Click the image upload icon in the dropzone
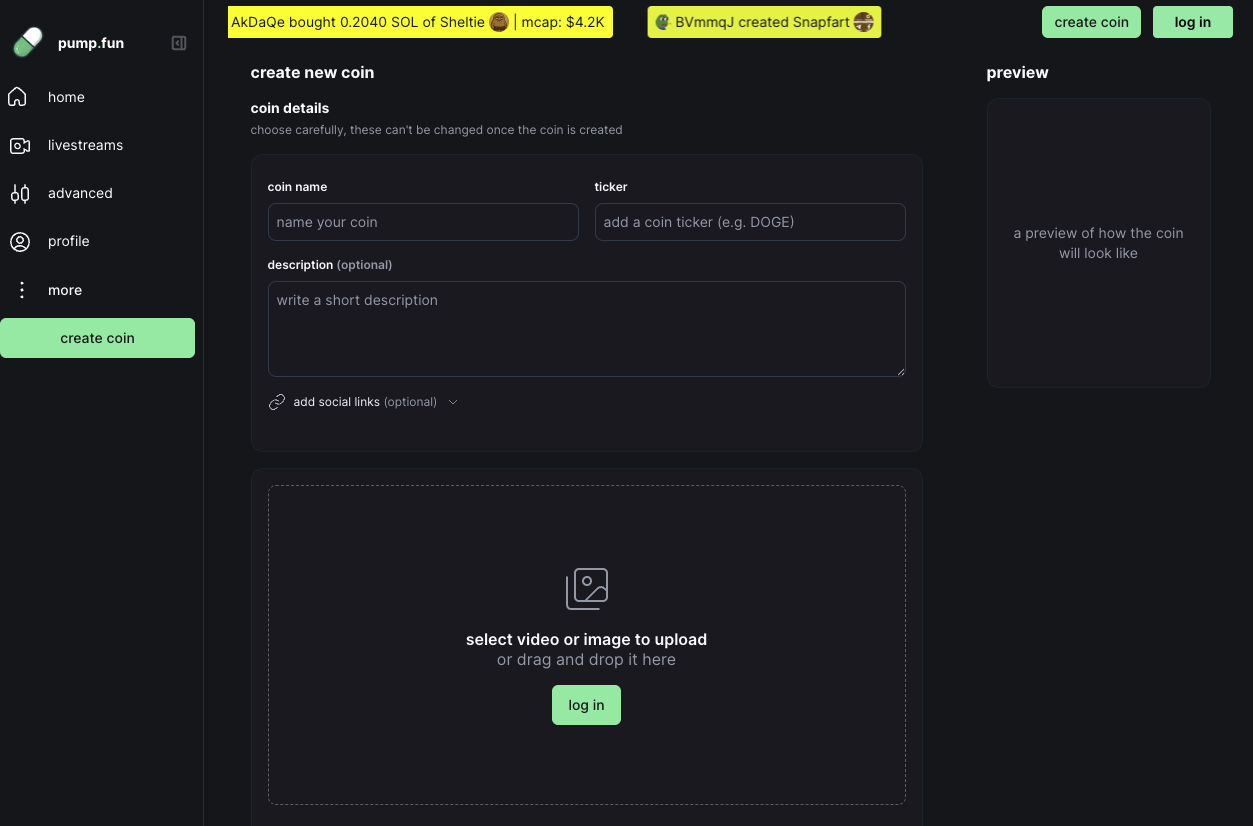The width and height of the screenshot is (1253, 826). [586, 588]
